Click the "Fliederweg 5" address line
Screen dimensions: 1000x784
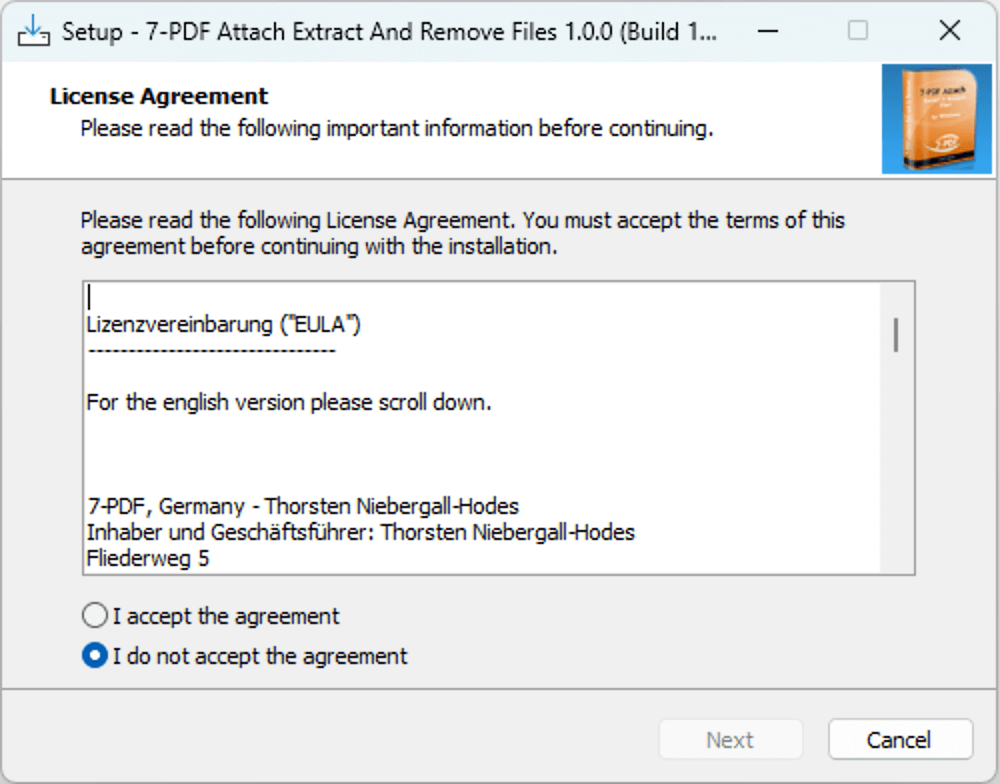tap(148, 558)
